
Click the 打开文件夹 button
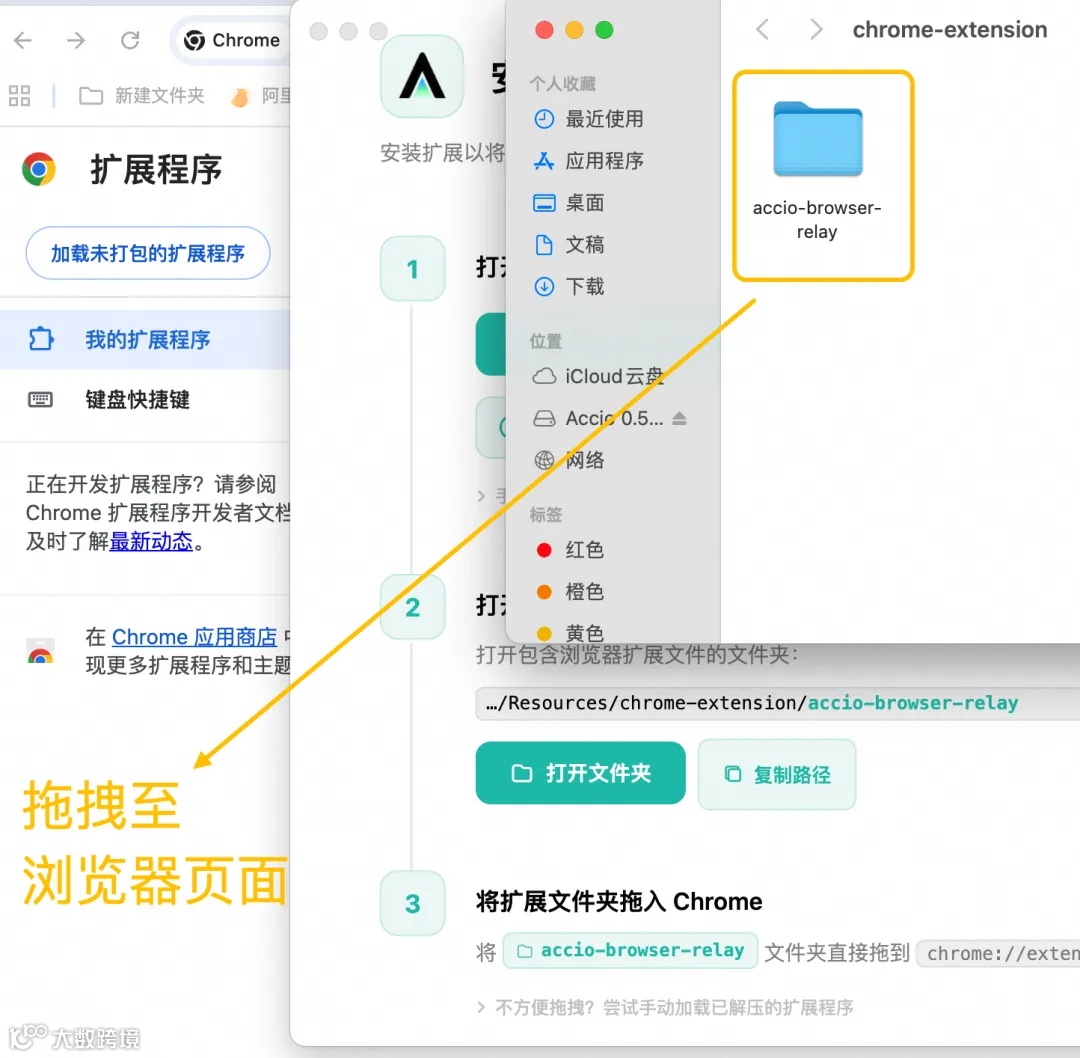[x=580, y=773]
